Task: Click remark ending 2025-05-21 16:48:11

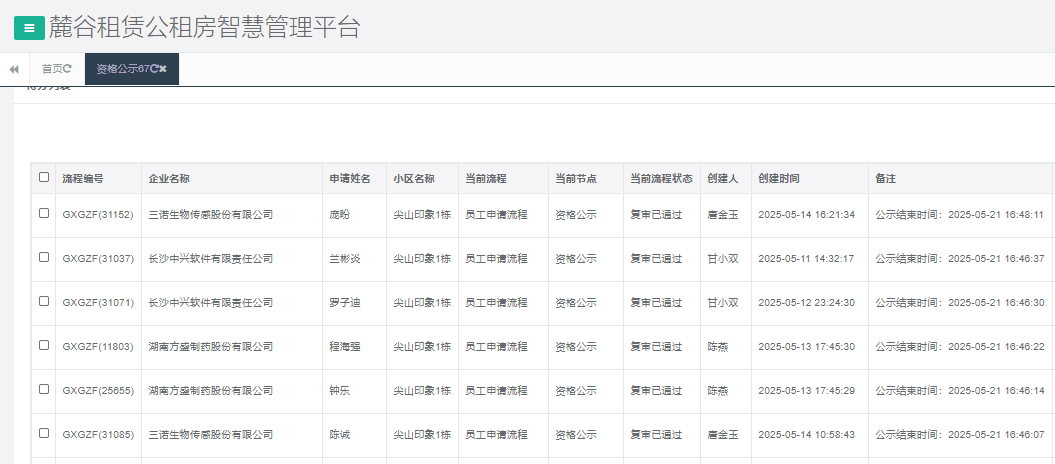Action: click(x=959, y=215)
